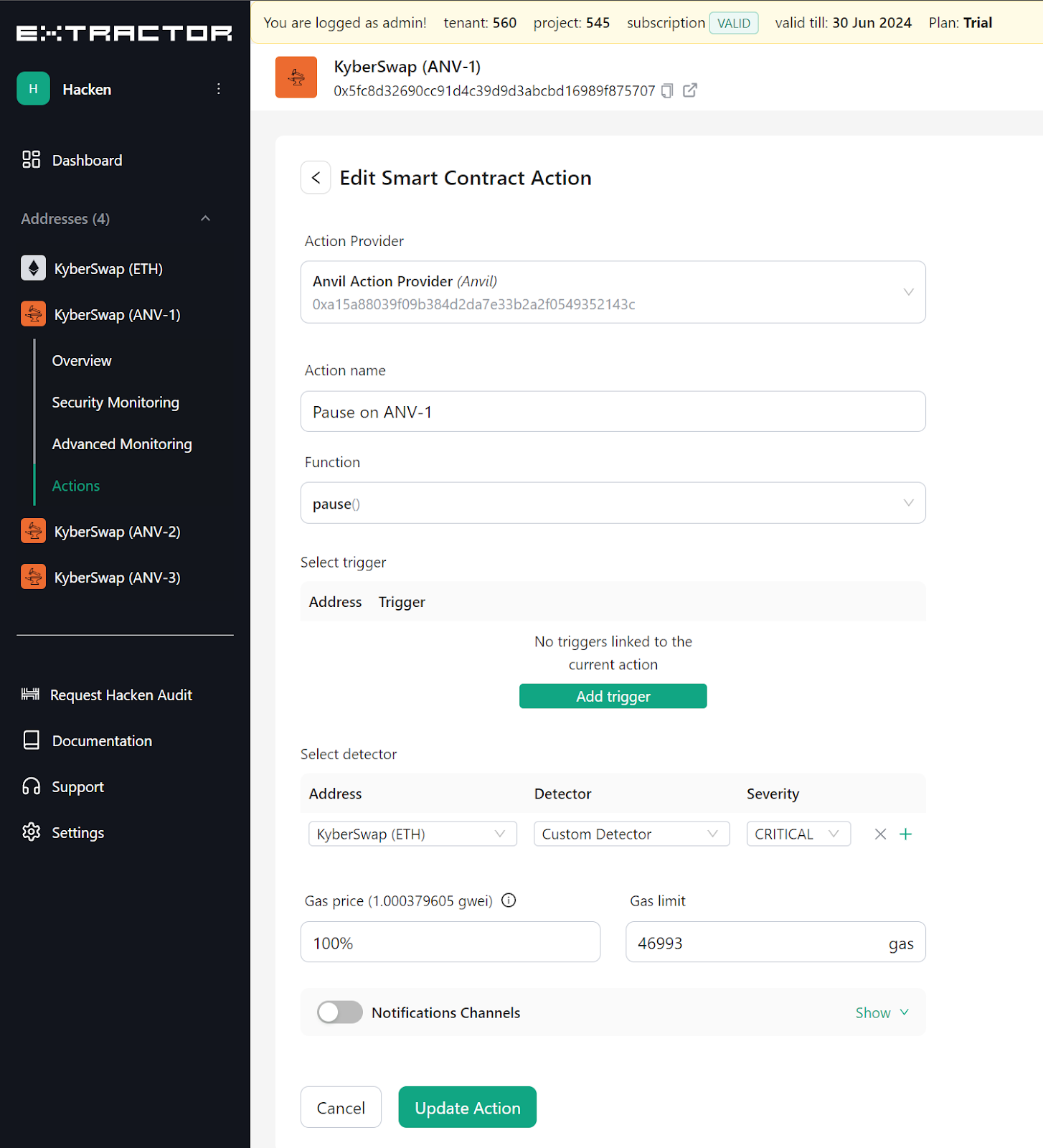Click the Request Hacken Audit icon
This screenshot has width=1043, height=1148.
[31, 694]
